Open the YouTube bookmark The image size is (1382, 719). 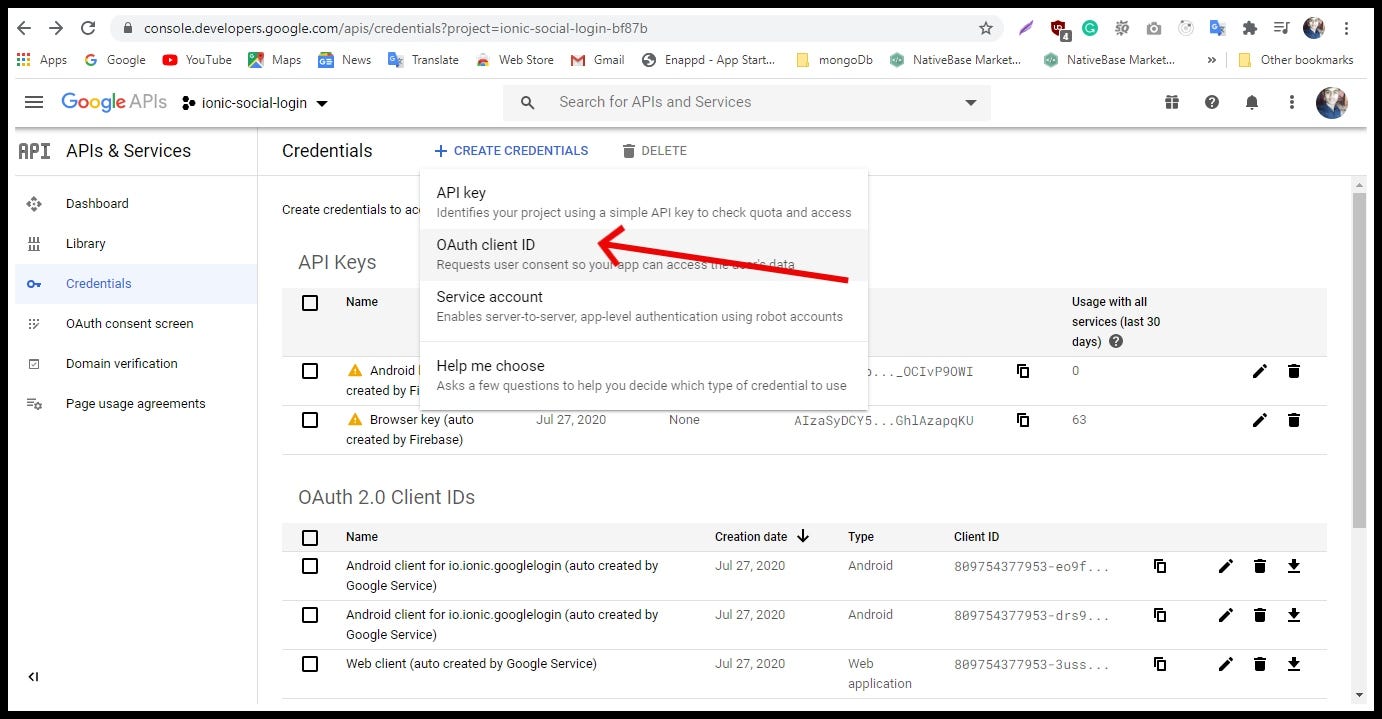[197, 60]
